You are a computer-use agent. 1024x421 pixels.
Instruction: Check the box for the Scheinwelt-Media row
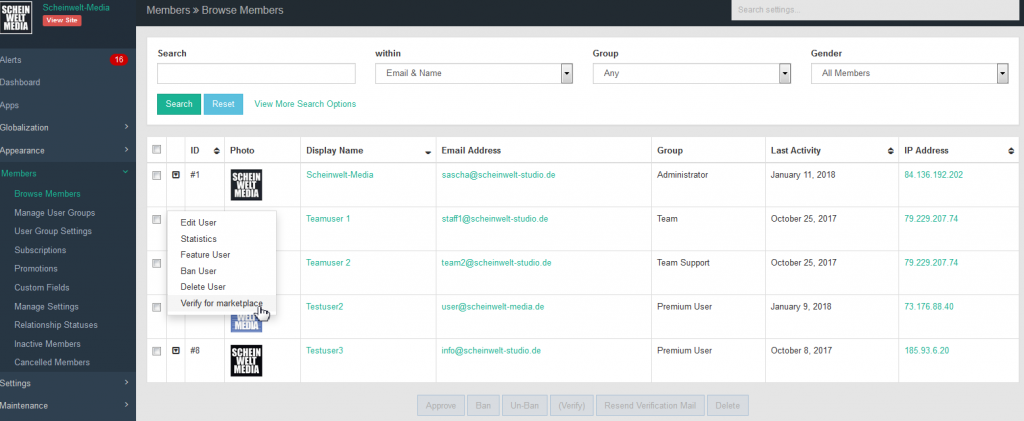[x=156, y=175]
